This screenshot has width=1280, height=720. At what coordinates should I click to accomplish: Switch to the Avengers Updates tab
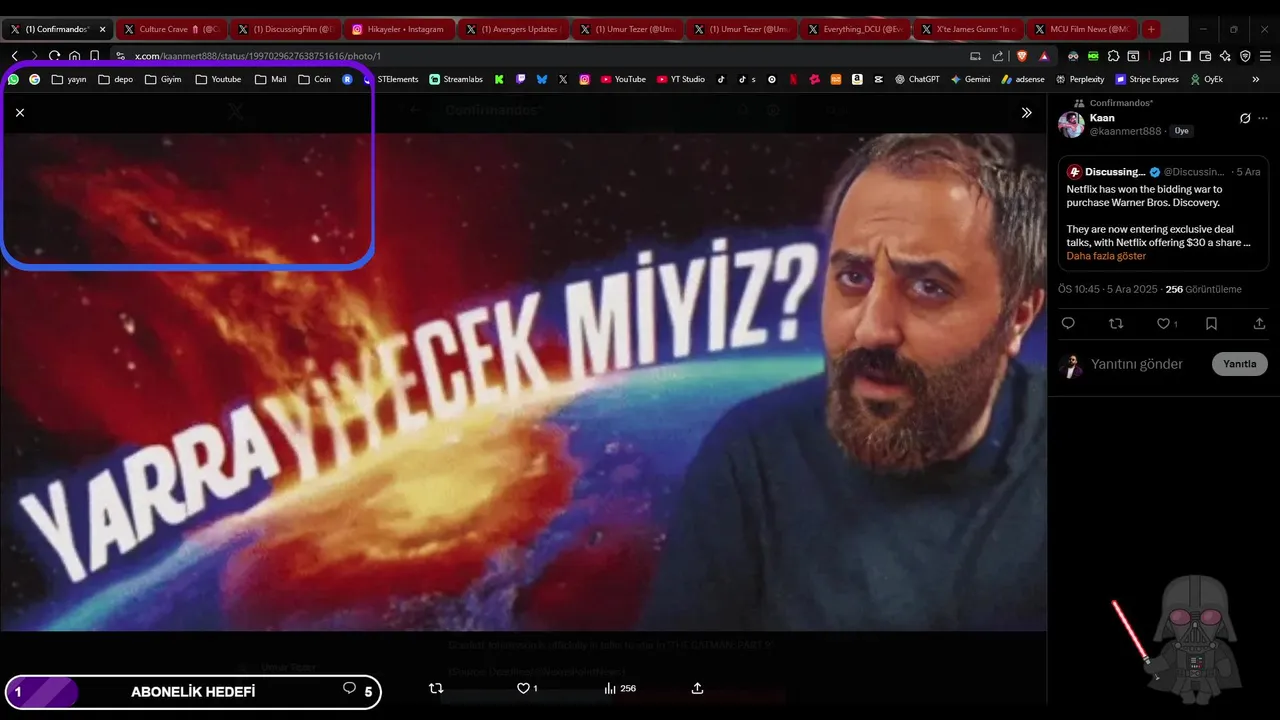tap(513, 29)
